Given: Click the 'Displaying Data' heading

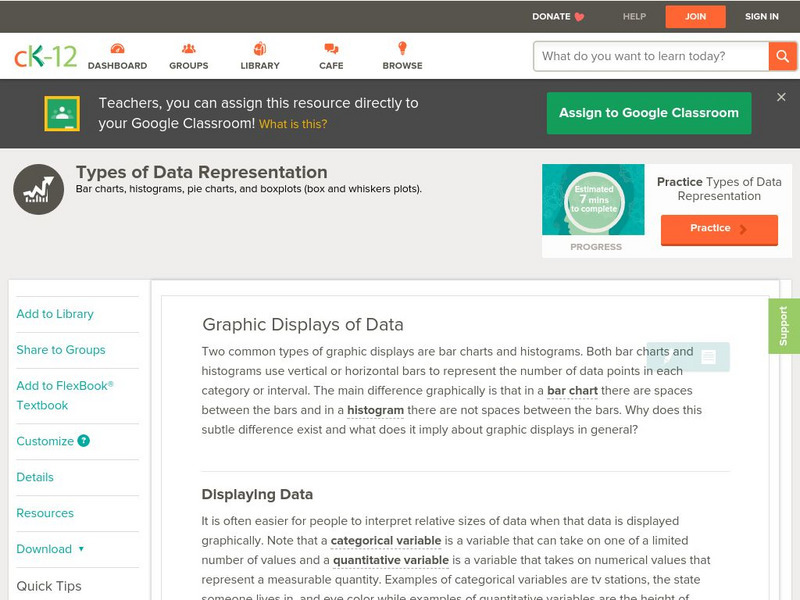Looking at the screenshot, I should point(257,494).
